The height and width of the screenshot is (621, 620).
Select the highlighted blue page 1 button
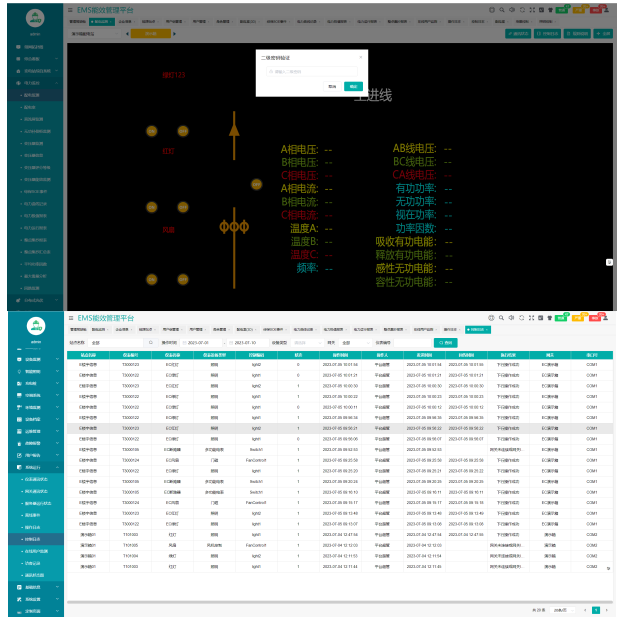(595, 609)
